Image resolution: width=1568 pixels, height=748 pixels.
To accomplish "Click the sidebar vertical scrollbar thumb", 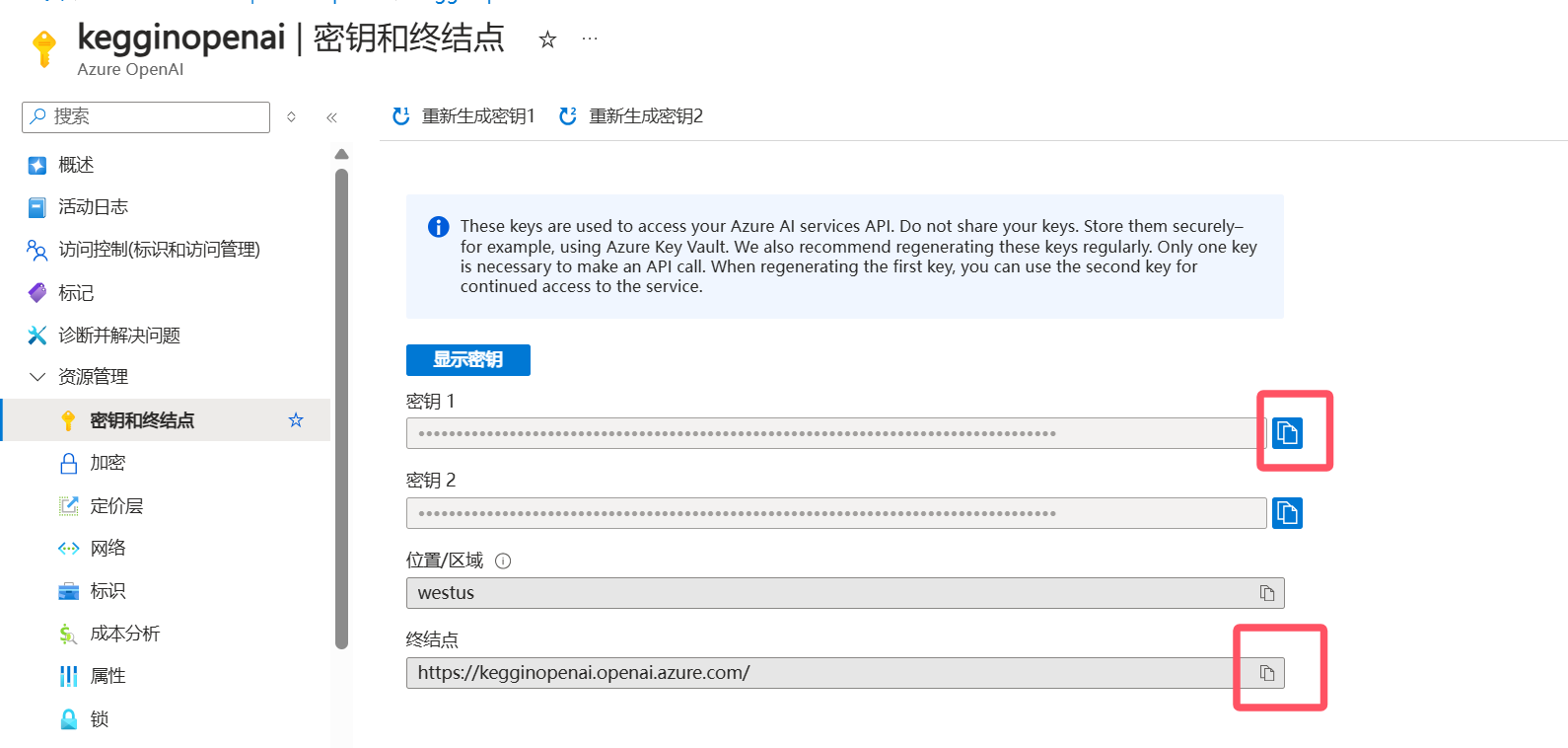I will coord(342,409).
